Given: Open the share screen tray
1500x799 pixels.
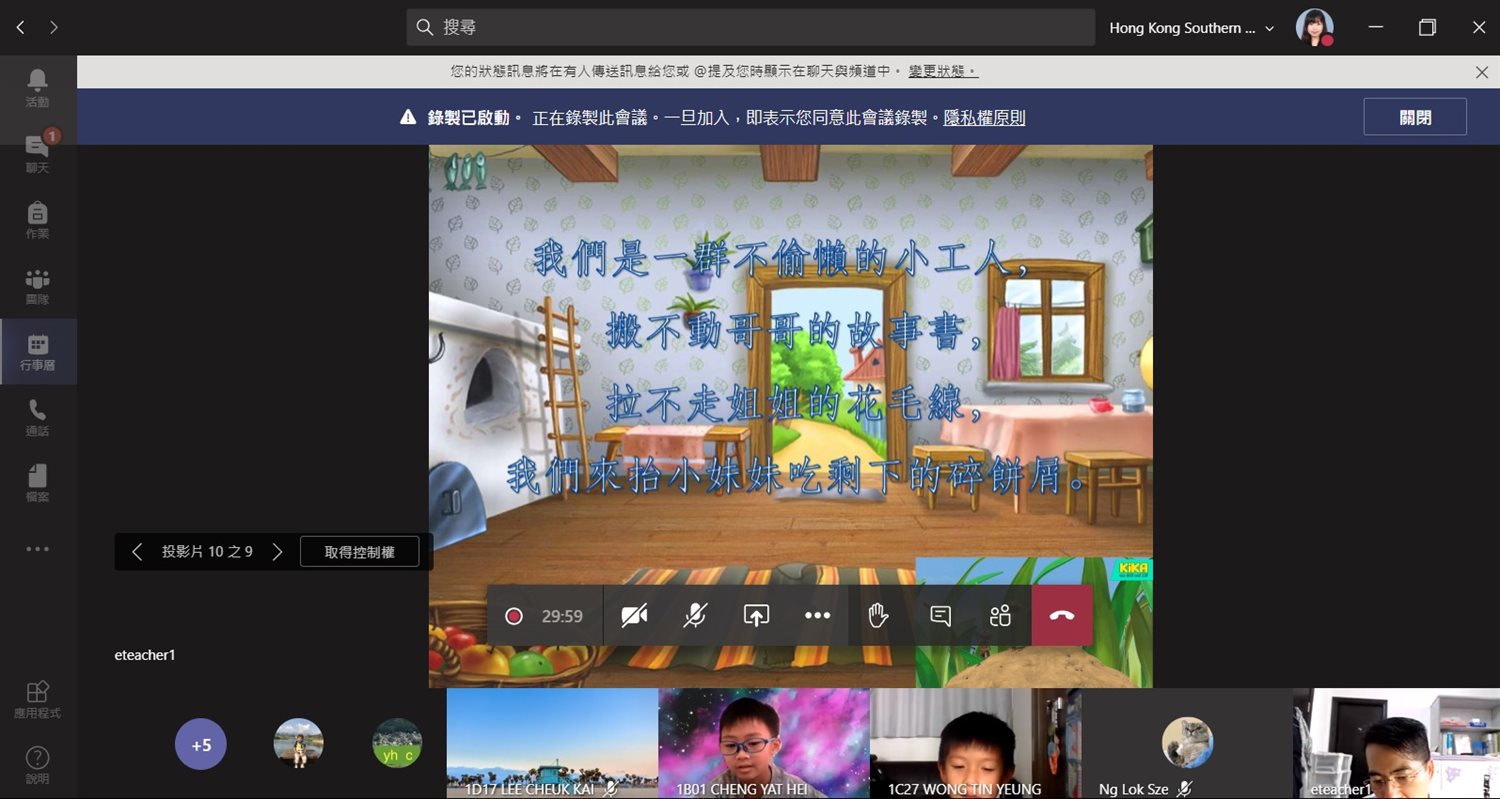Looking at the screenshot, I should pyautogui.click(x=756, y=616).
